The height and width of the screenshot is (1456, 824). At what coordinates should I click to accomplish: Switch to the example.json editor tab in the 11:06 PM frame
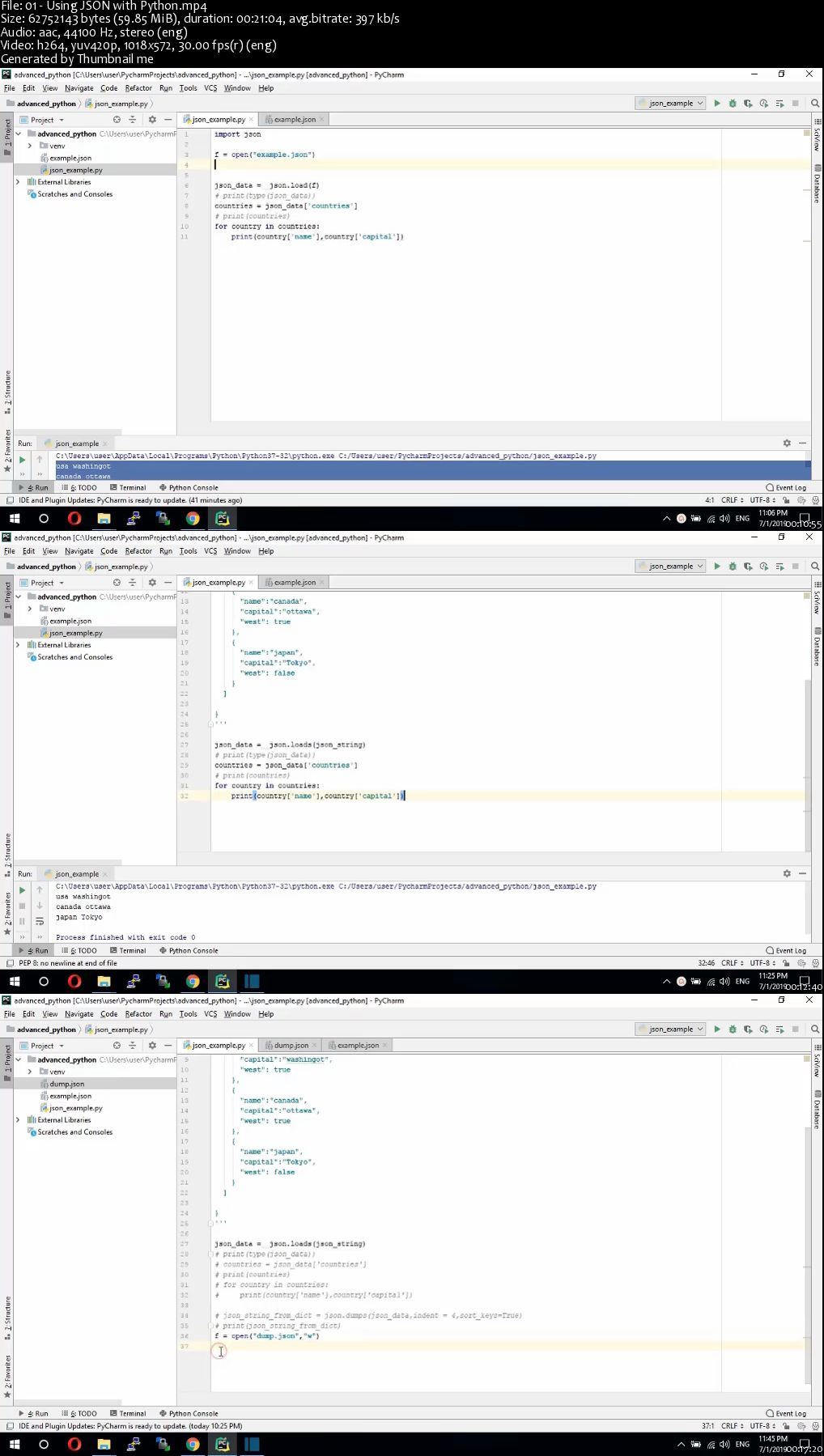[x=295, y=119]
